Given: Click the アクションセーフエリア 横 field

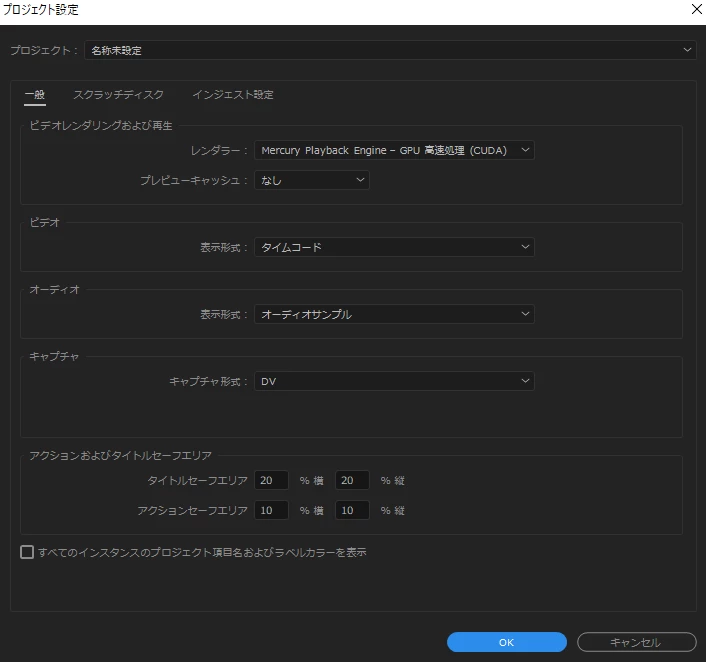Looking at the screenshot, I should [x=271, y=510].
